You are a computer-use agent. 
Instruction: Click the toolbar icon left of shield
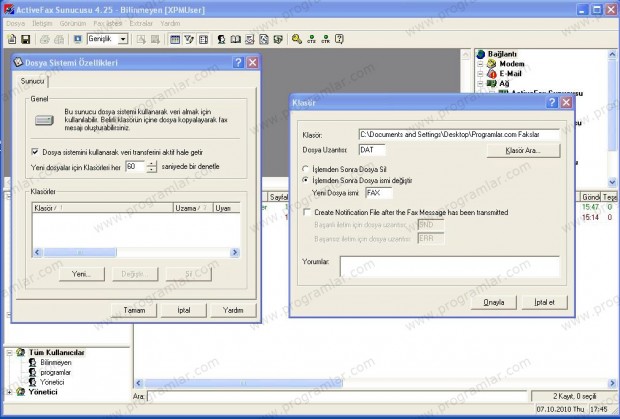click(x=264, y=39)
